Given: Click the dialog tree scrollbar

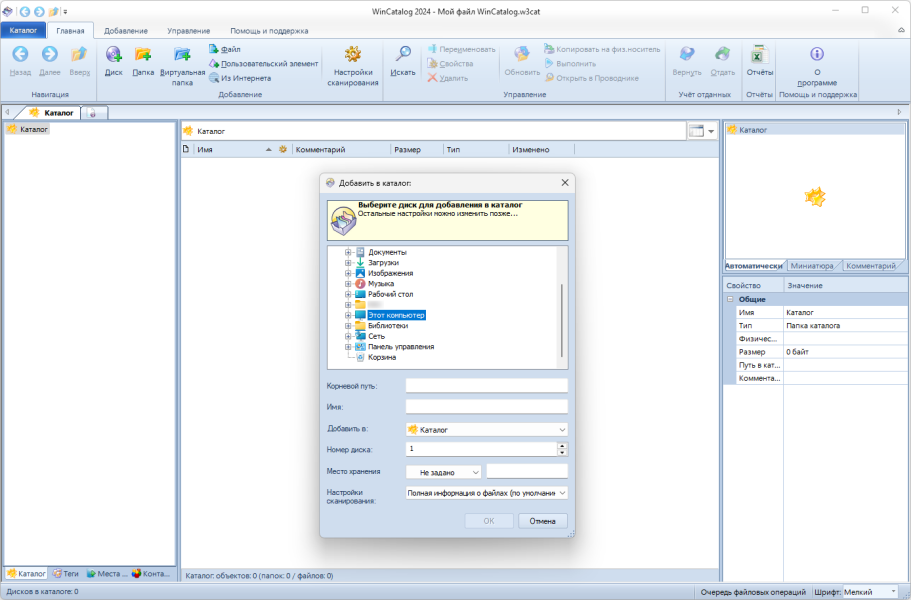Looking at the screenshot, I should click(561, 321).
